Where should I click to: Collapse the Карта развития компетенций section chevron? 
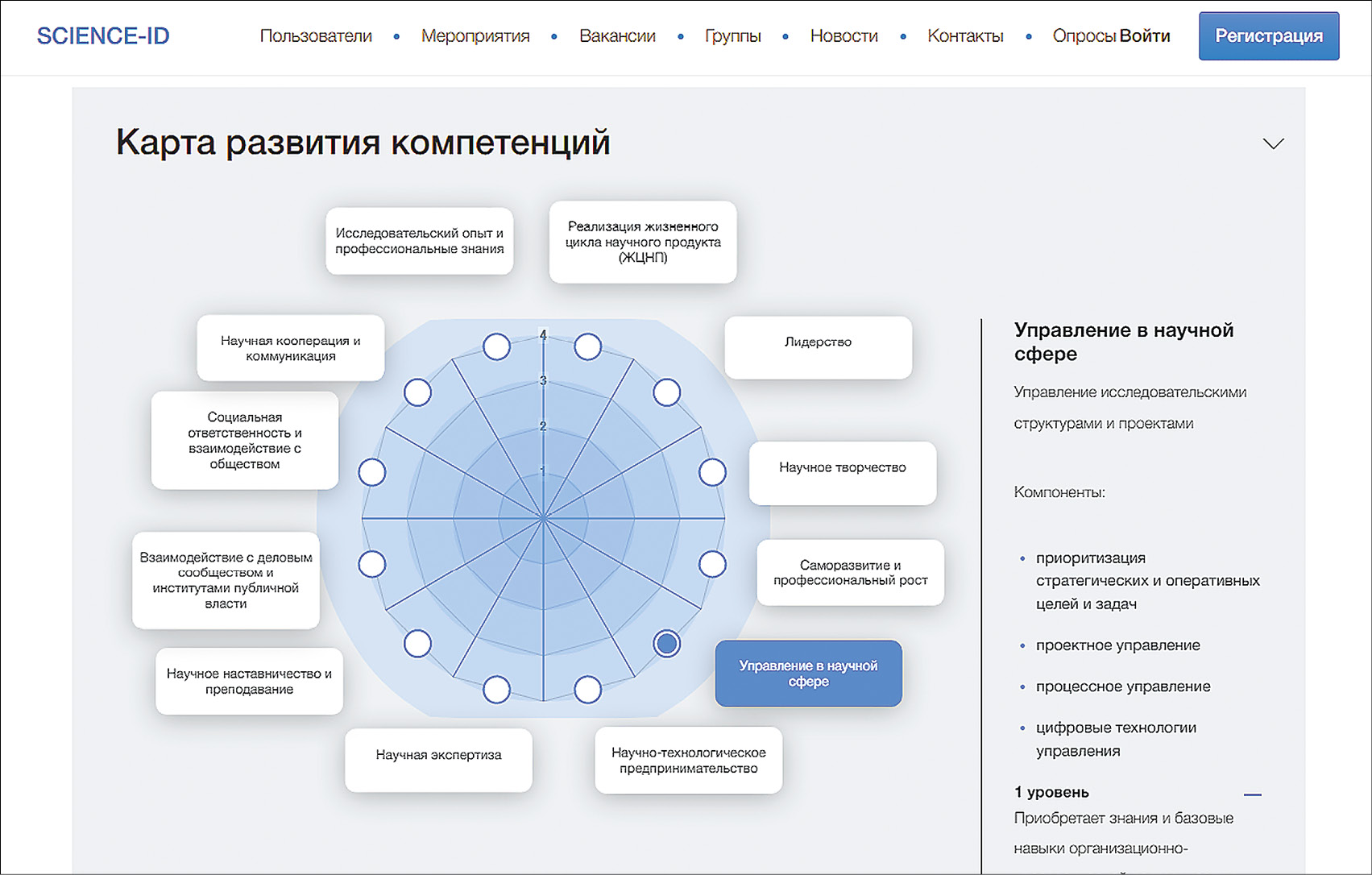click(1273, 144)
